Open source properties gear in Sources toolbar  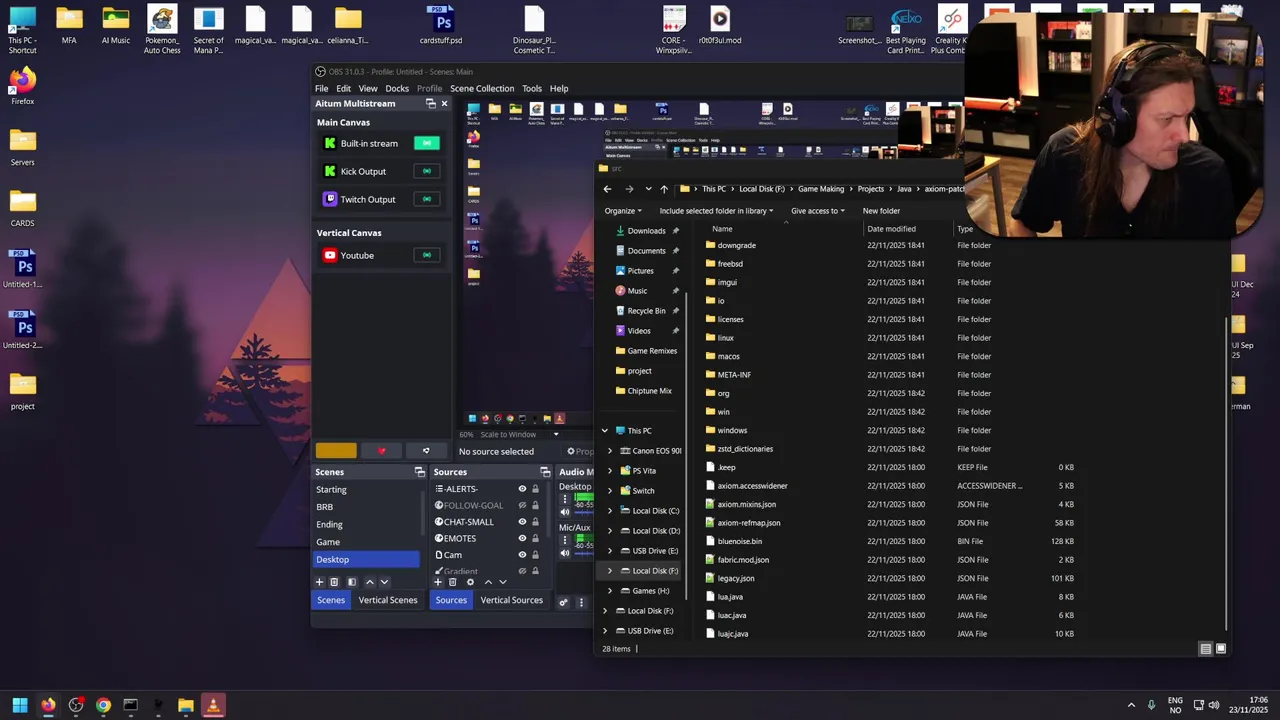pos(470,582)
